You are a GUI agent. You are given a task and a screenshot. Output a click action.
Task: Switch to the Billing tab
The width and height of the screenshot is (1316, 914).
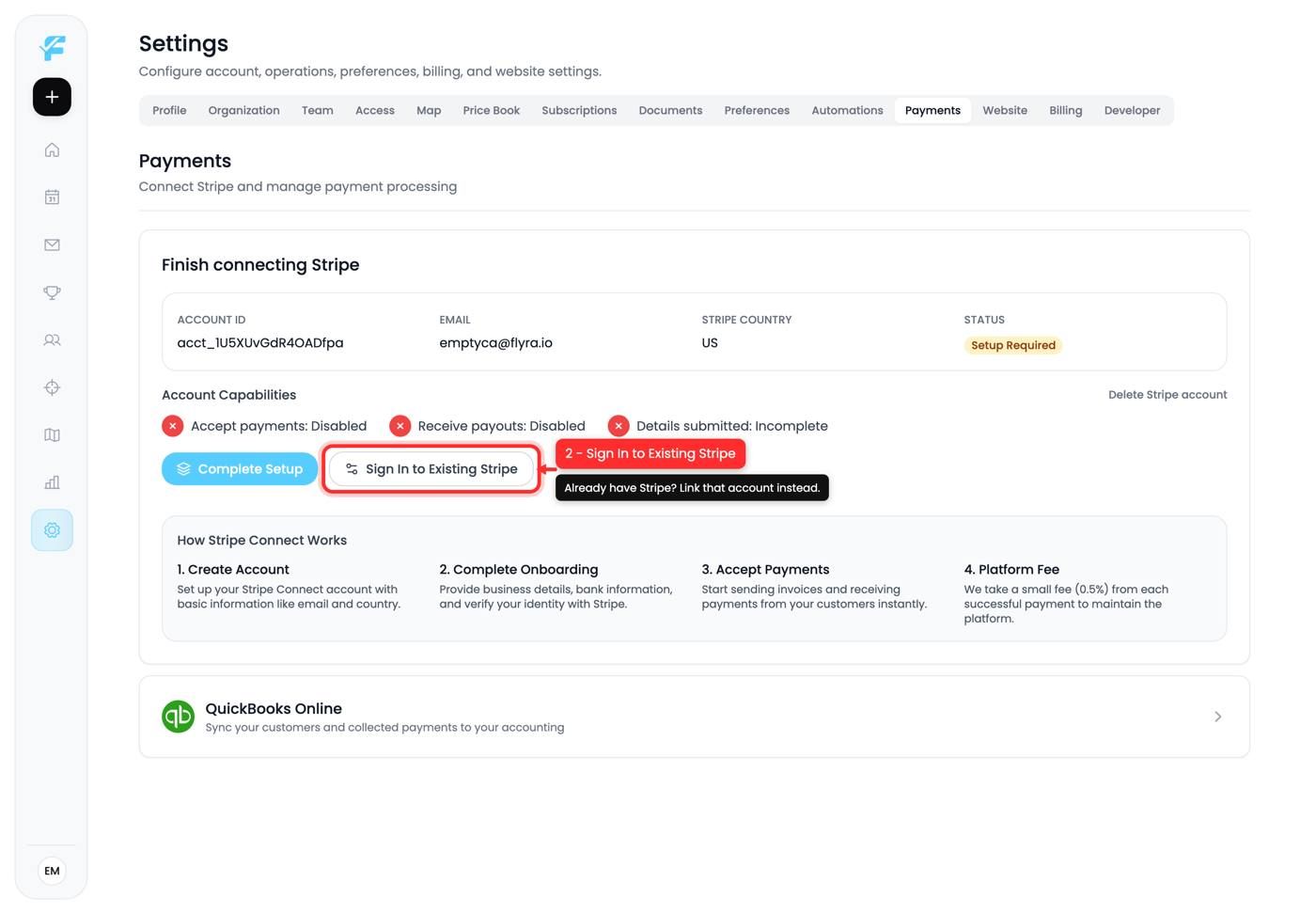[1066, 110]
